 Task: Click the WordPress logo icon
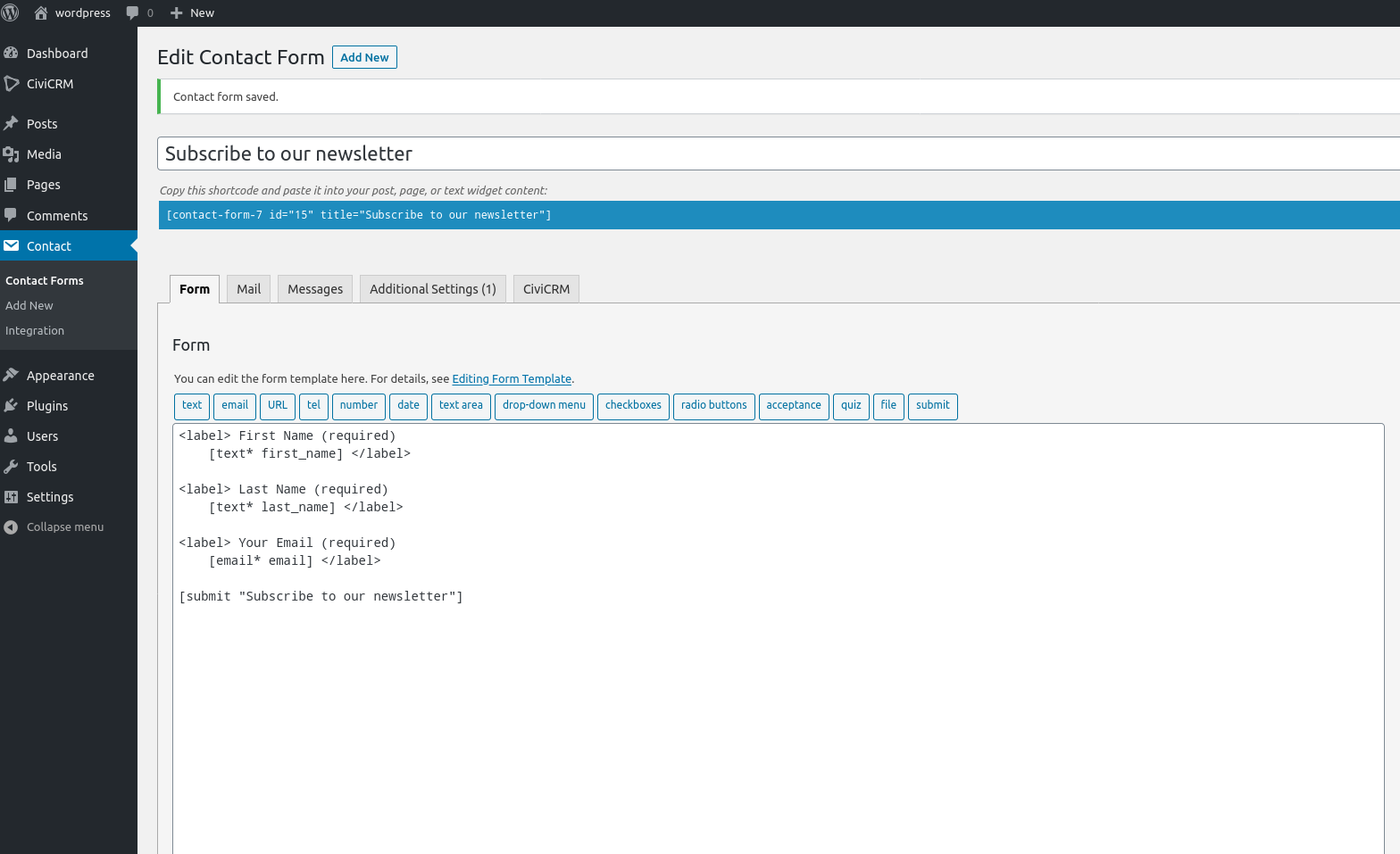coord(11,12)
